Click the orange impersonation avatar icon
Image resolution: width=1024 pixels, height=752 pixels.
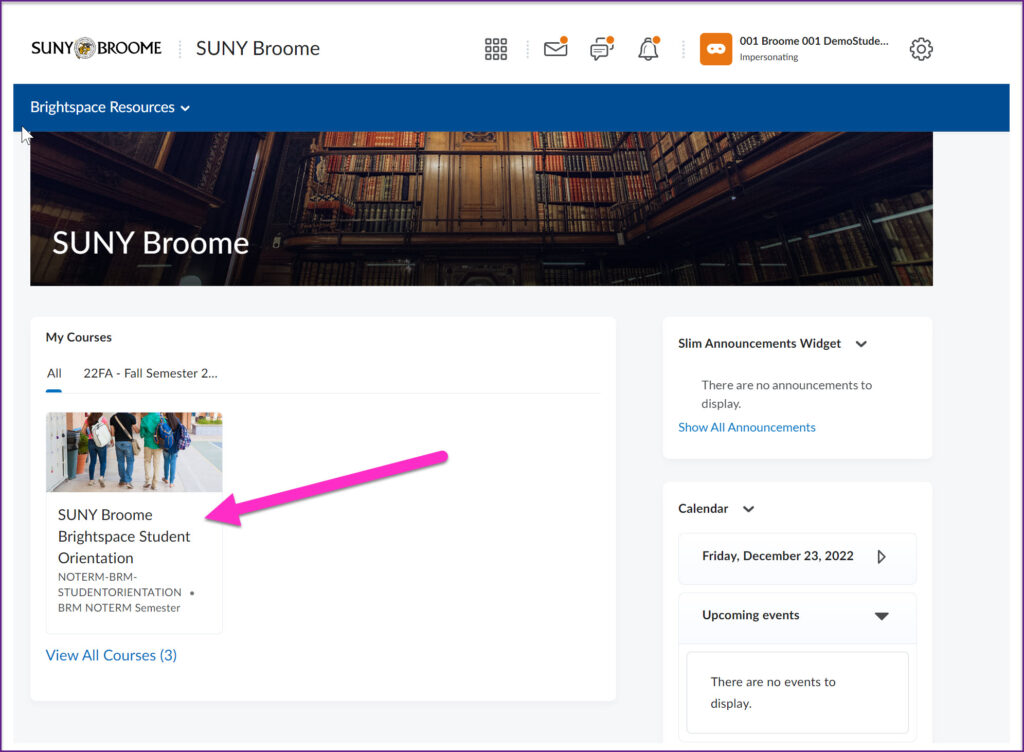pos(716,49)
